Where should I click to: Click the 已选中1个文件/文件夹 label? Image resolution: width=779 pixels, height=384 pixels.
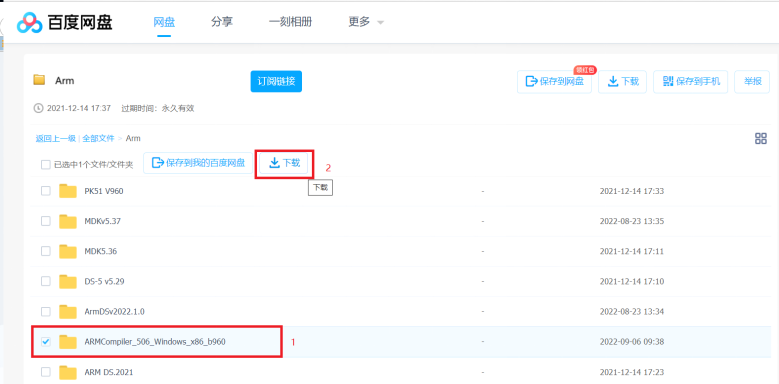(93, 165)
